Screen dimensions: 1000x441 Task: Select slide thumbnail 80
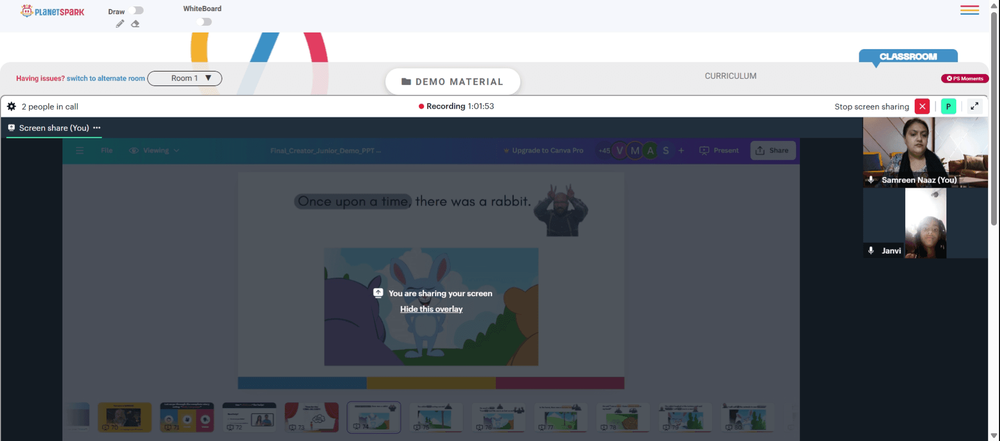(x=748, y=417)
